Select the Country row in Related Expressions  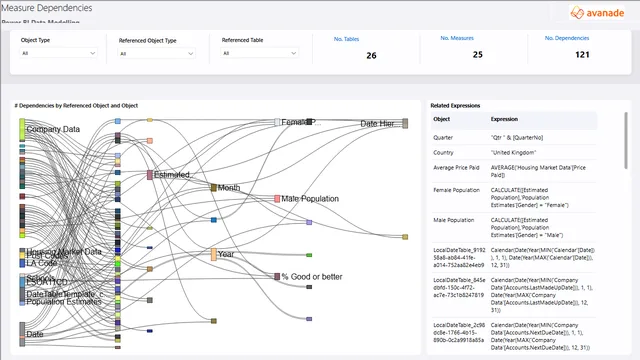514,153
